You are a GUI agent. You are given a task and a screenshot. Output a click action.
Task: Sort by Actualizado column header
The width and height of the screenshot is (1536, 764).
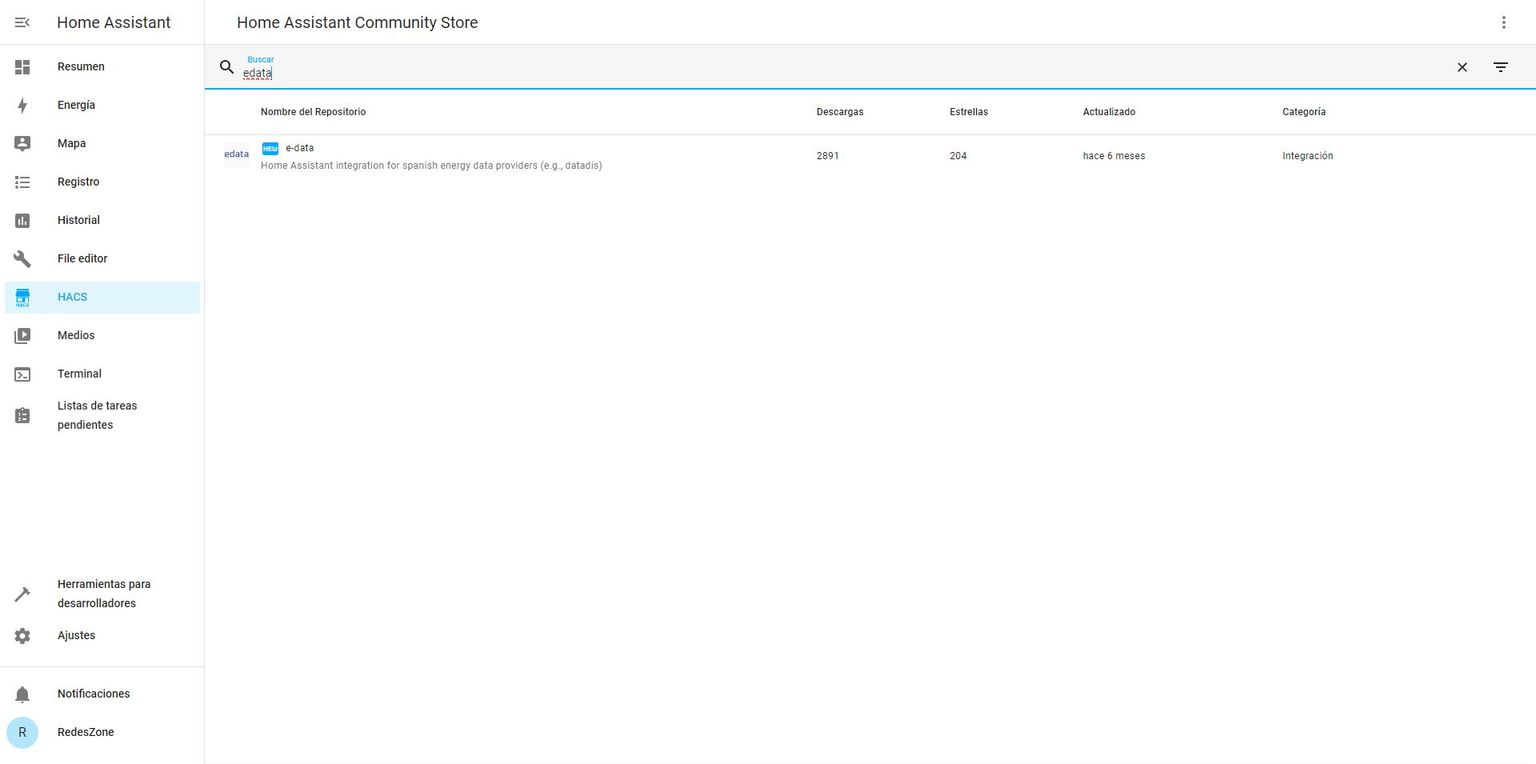coord(1109,112)
